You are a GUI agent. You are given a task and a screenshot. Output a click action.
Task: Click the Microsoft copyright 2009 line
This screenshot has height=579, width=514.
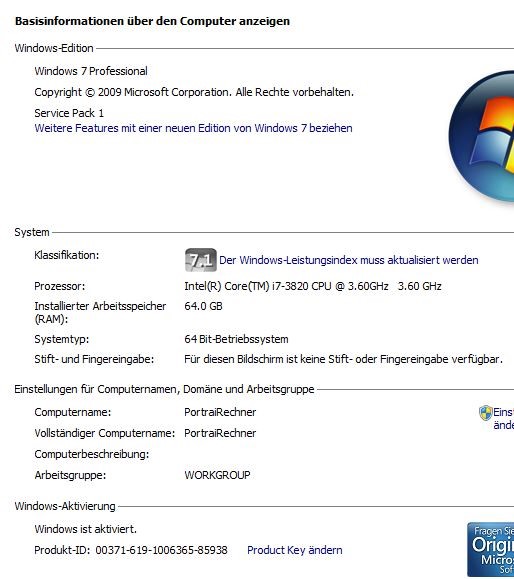coord(194,92)
